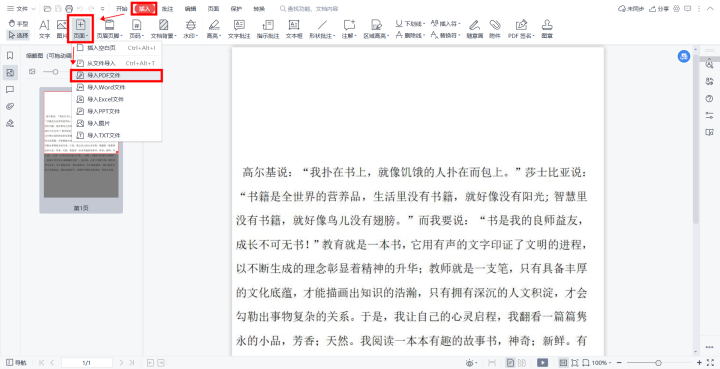Open the attachments panel in left sidebar
This screenshot has width=720, height=369.
point(10,106)
